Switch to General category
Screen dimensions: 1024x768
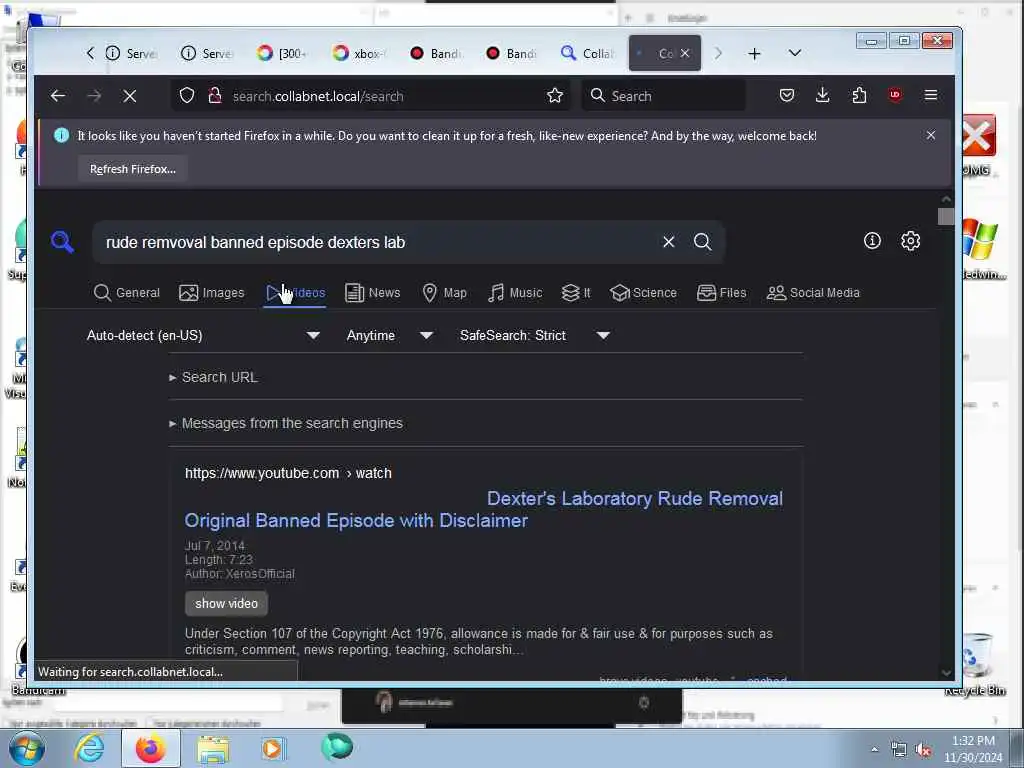coord(127,293)
